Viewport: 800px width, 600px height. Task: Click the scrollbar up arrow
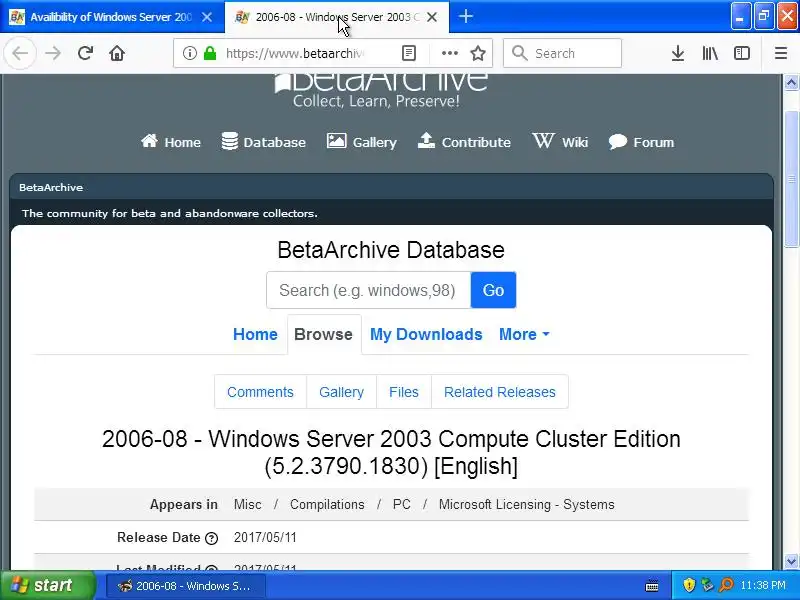tap(791, 82)
